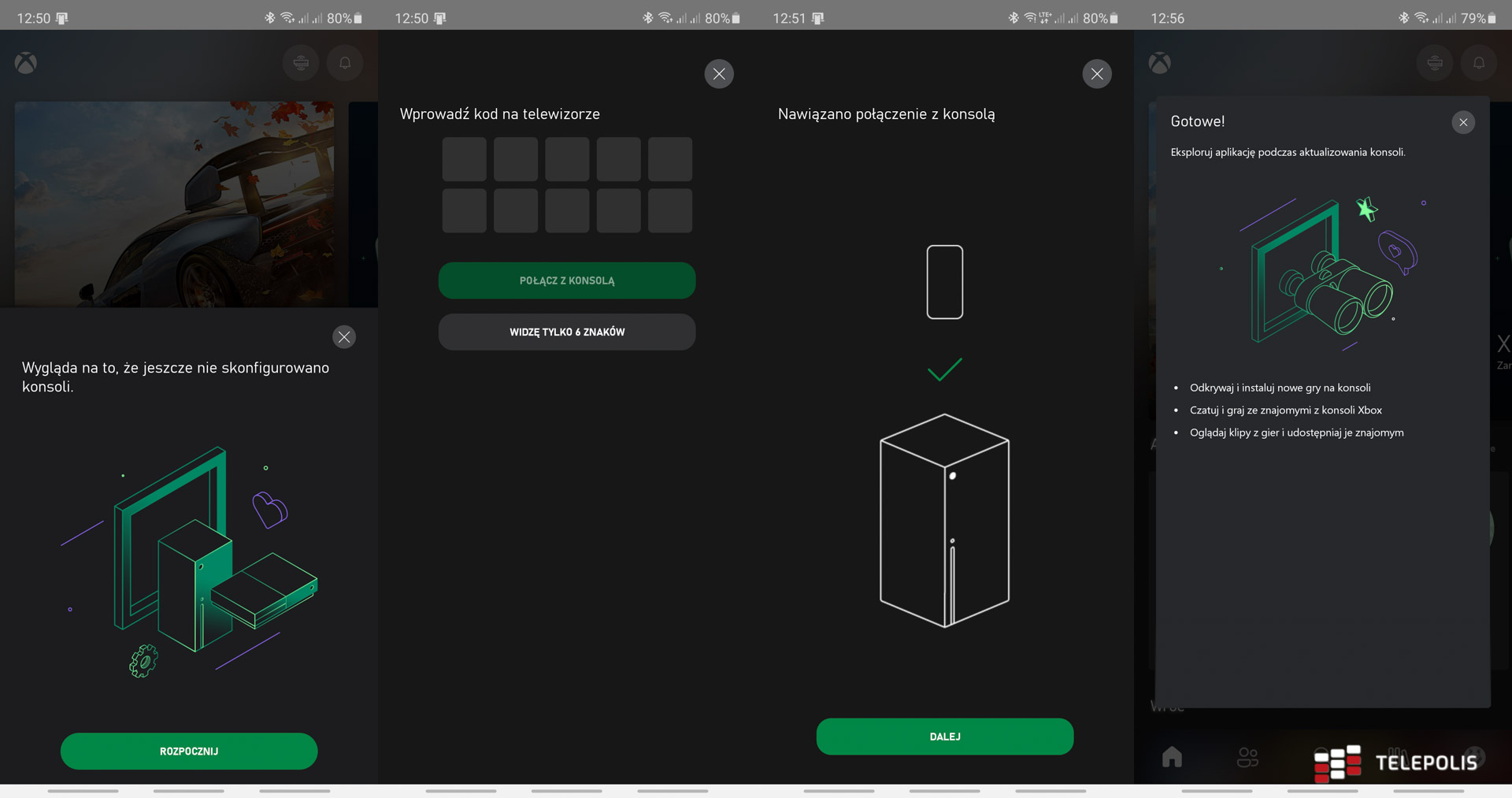The image size is (1512, 798).
Task: Open the Forza car game thumbnail
Action: pyautogui.click(x=174, y=203)
